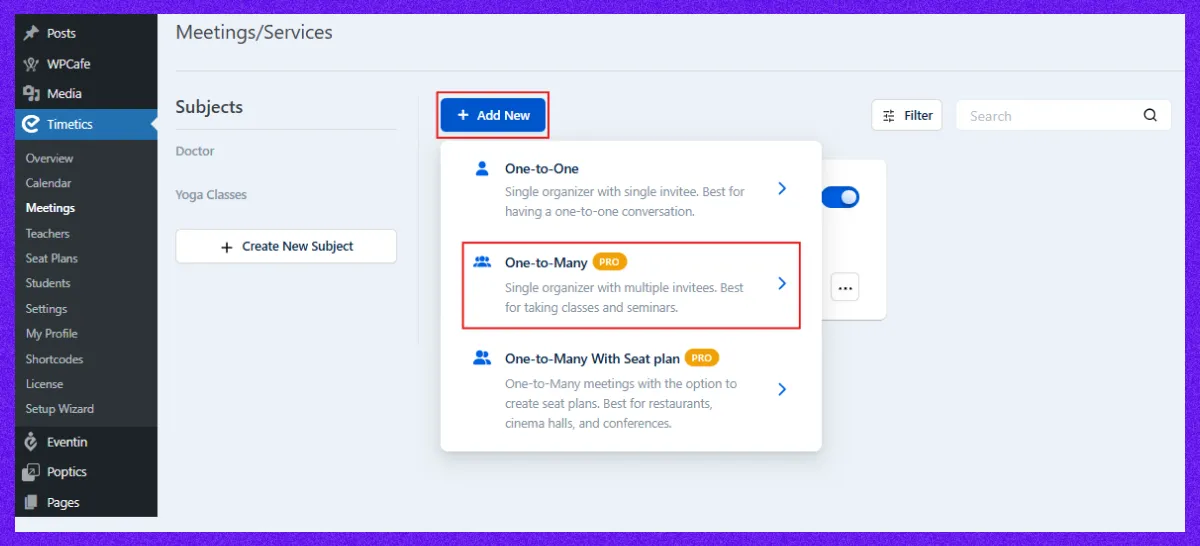
Task: Select the Yoga Classes subject
Action: pyautogui.click(x=211, y=195)
